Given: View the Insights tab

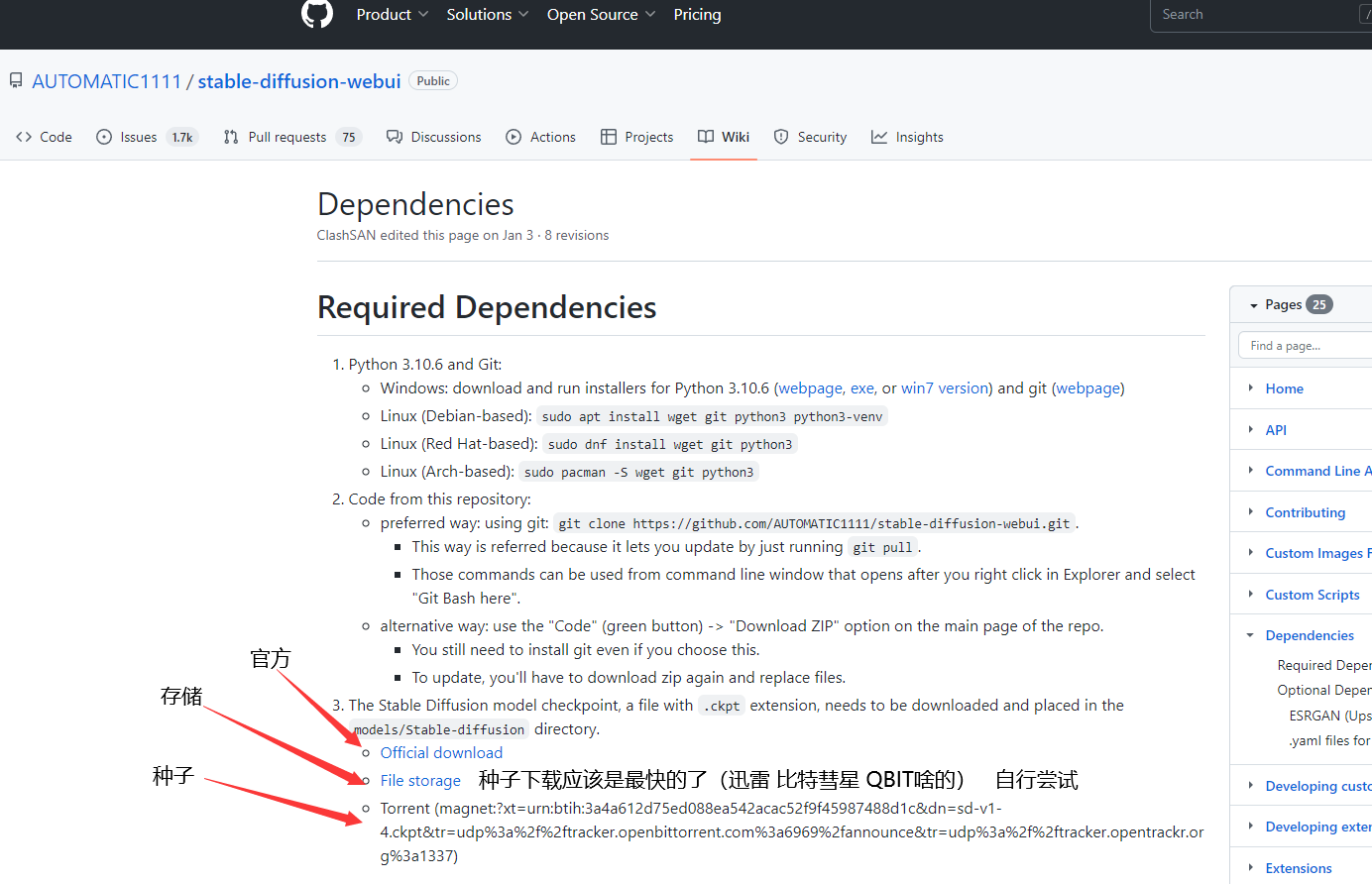Looking at the screenshot, I should 907,137.
